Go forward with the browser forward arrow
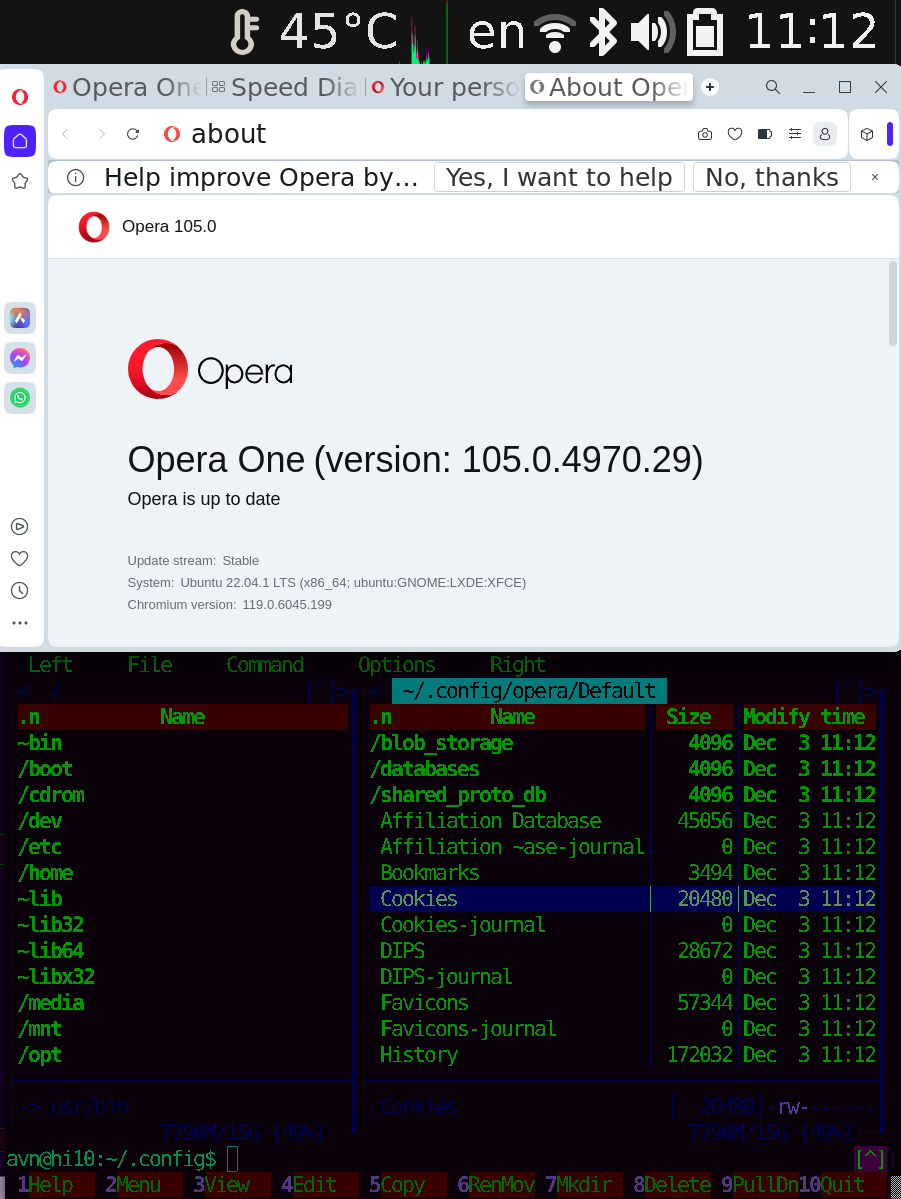Image resolution: width=901 pixels, height=1199 pixels. point(101,134)
